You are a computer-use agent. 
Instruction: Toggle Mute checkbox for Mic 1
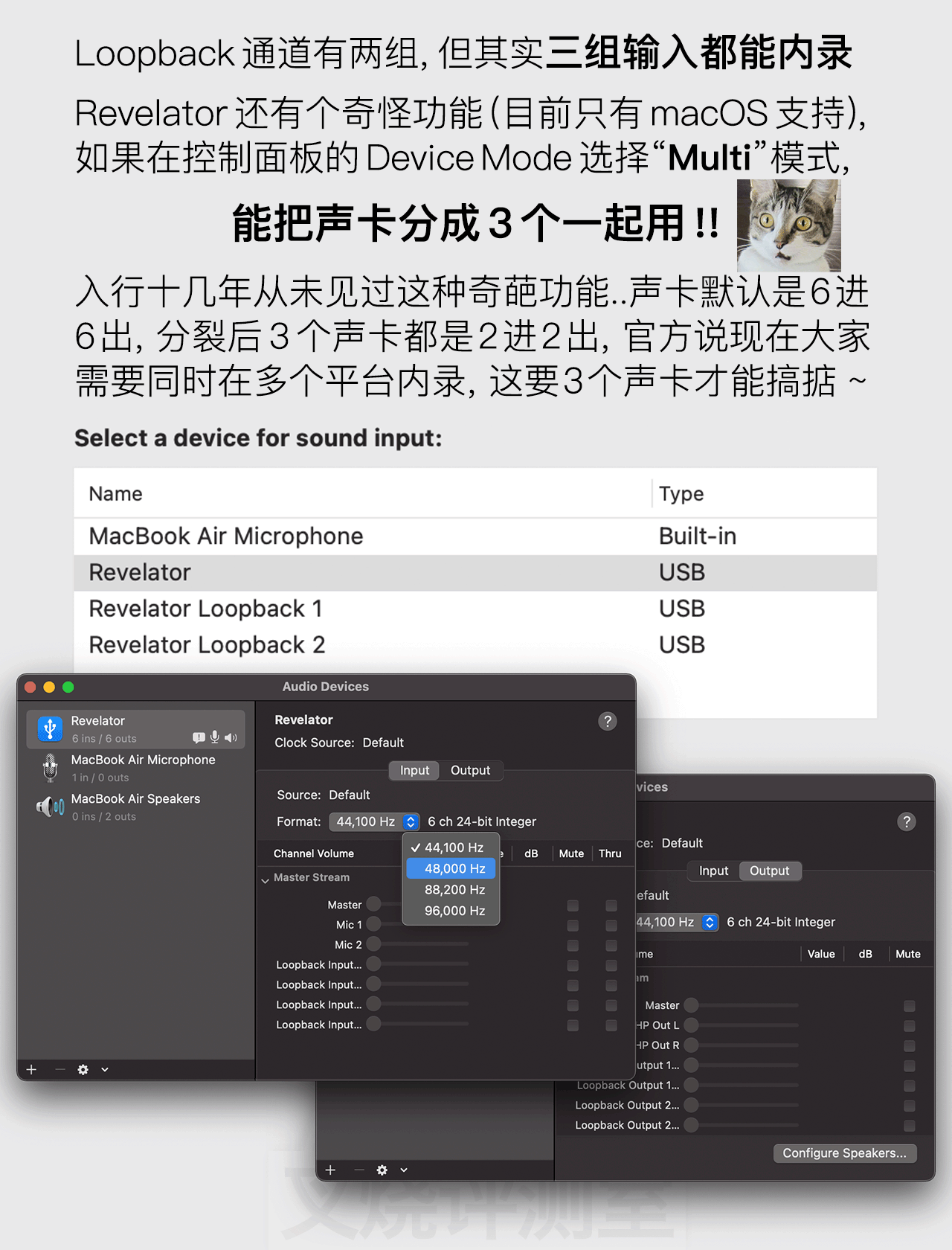[x=573, y=925]
